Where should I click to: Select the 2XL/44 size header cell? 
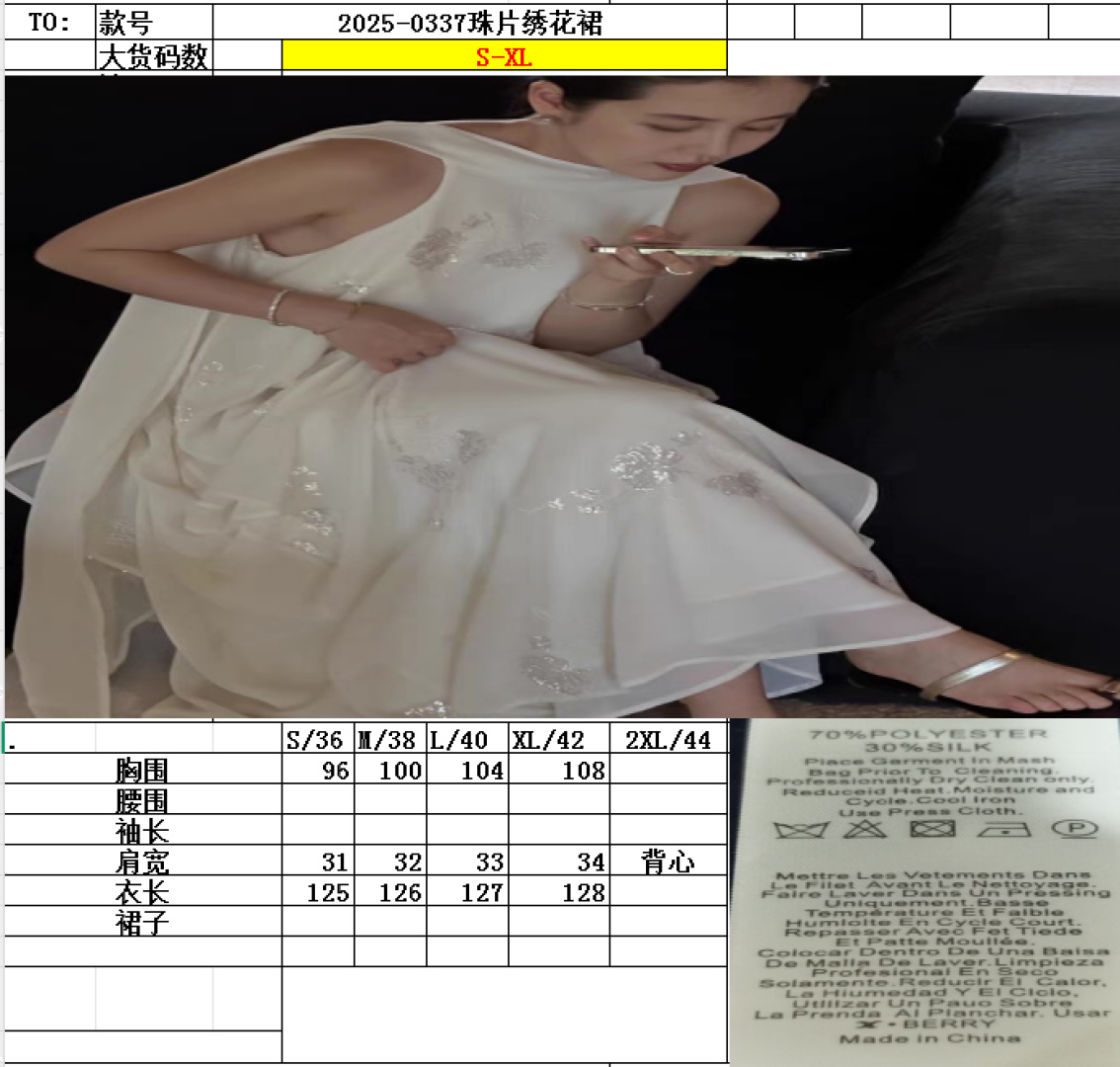tap(669, 740)
